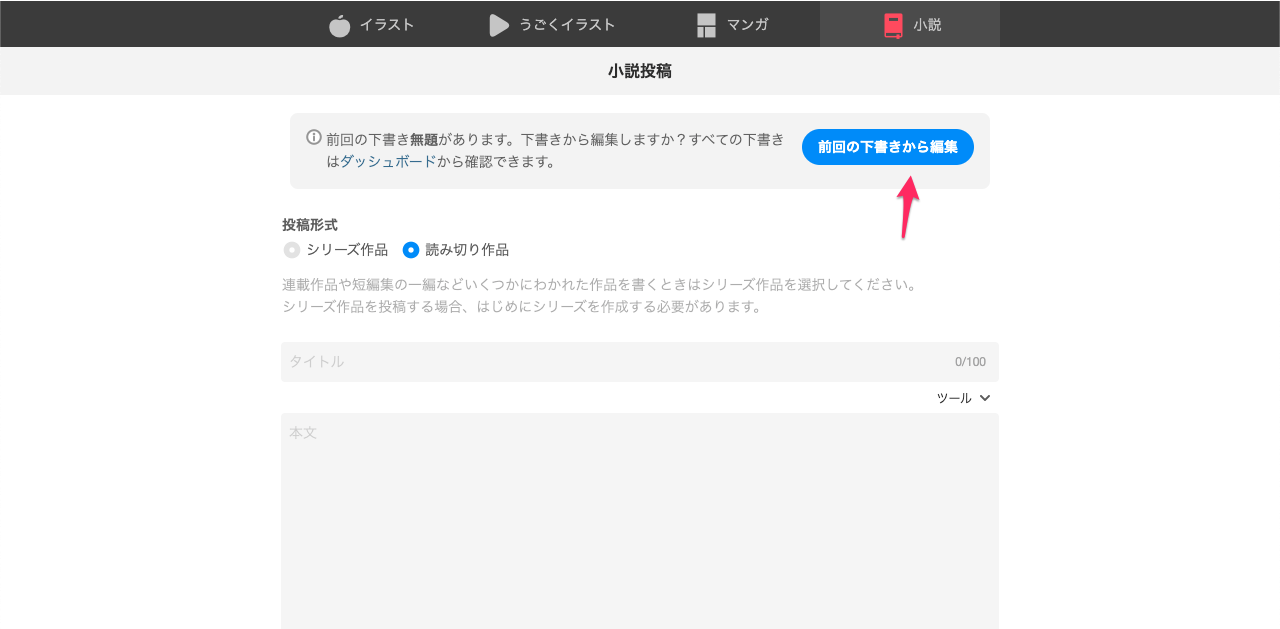The height and width of the screenshot is (629, 1280).
Task: Click the 小説投稿 page heading
Action: click(640, 71)
